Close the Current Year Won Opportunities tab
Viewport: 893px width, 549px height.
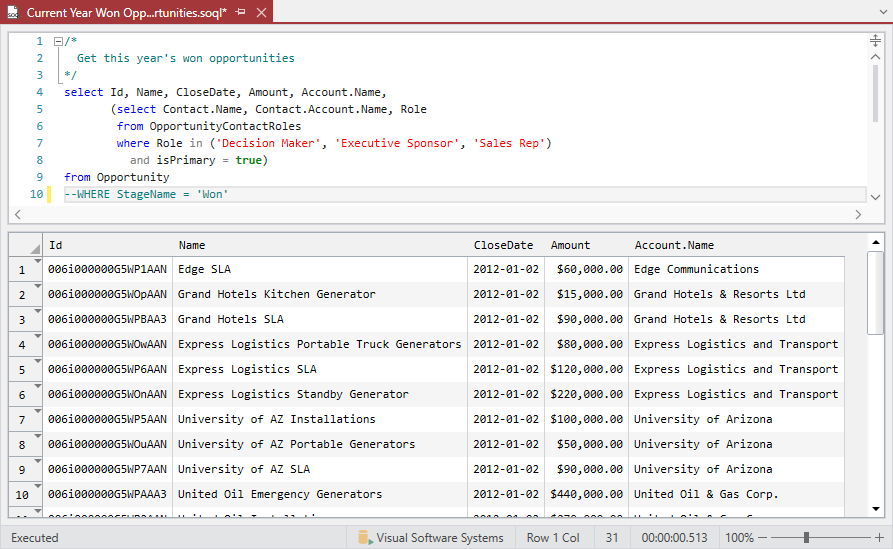(x=261, y=12)
